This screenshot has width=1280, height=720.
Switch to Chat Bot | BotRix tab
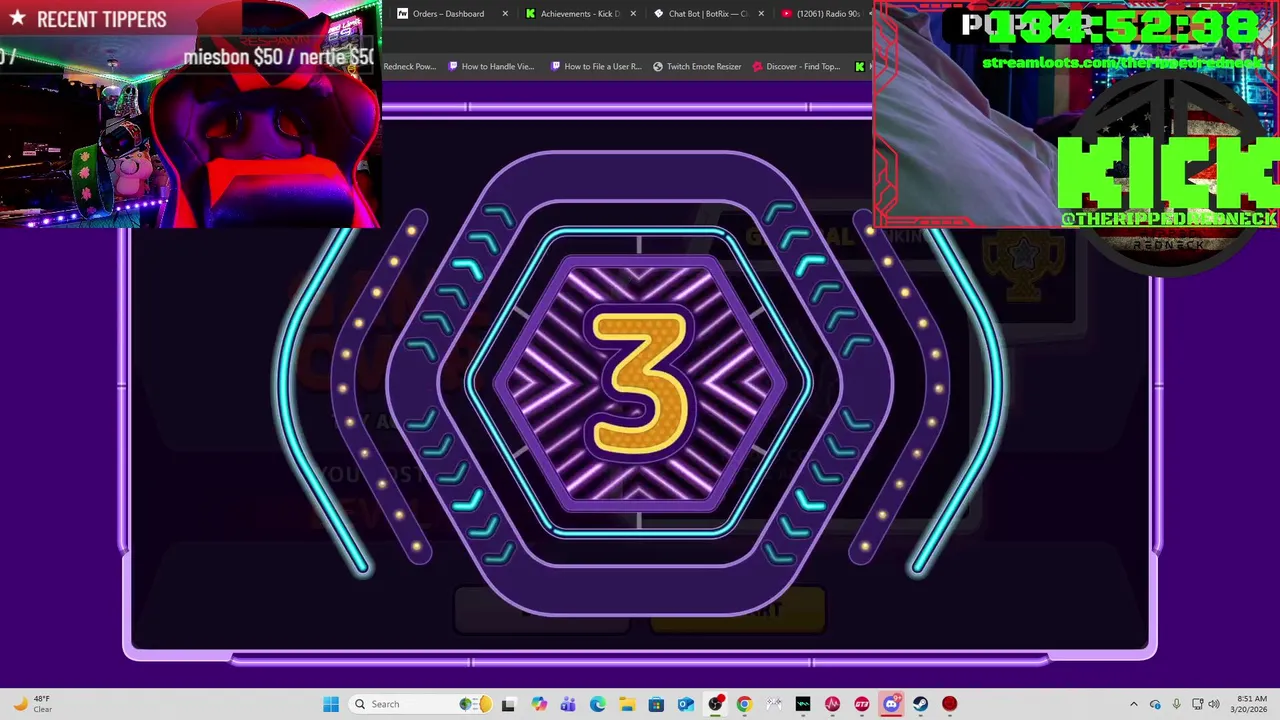[x=708, y=14]
